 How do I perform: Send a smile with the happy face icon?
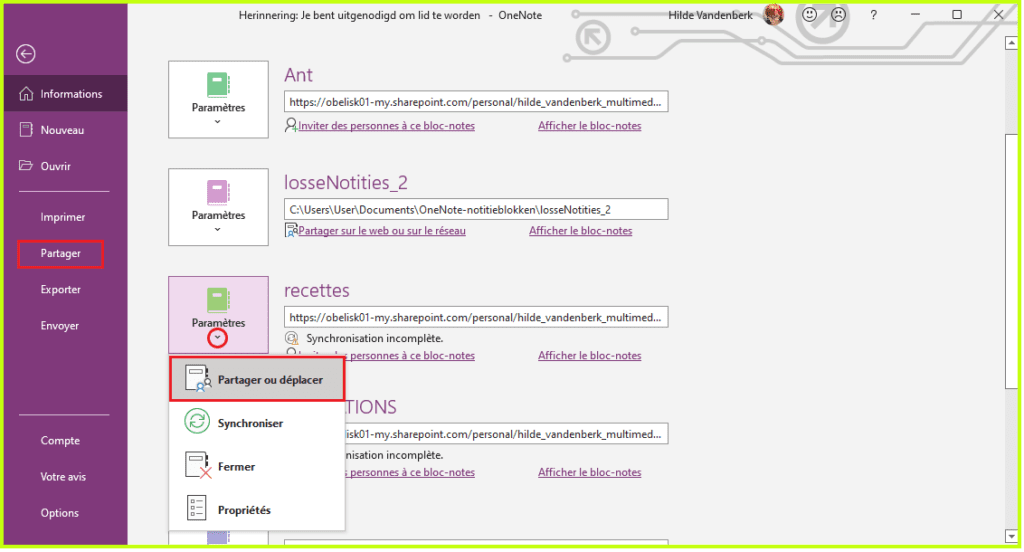pyautogui.click(x=810, y=14)
